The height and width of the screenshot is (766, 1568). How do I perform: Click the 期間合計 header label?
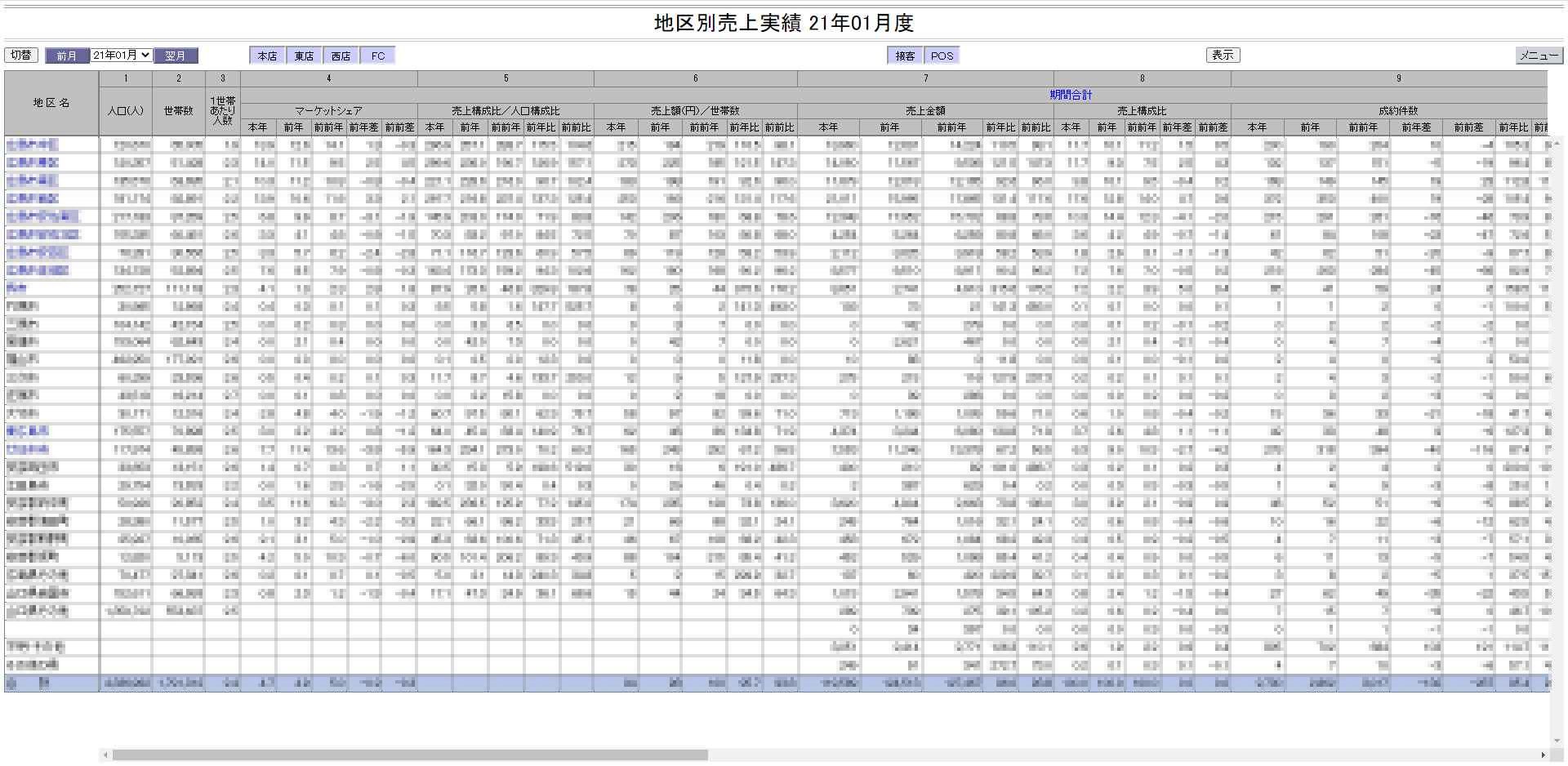[1071, 95]
